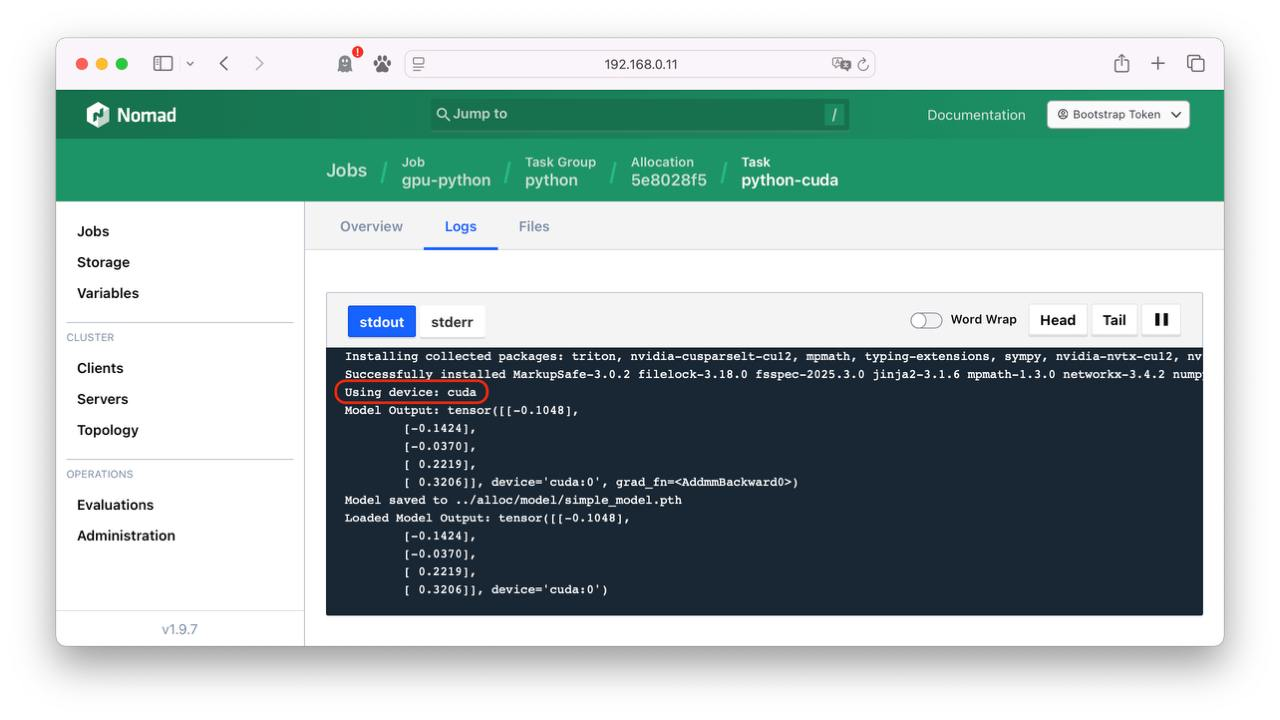Open the gpu-python job breadcrumb
The image size is (1280, 720).
[x=446, y=172]
